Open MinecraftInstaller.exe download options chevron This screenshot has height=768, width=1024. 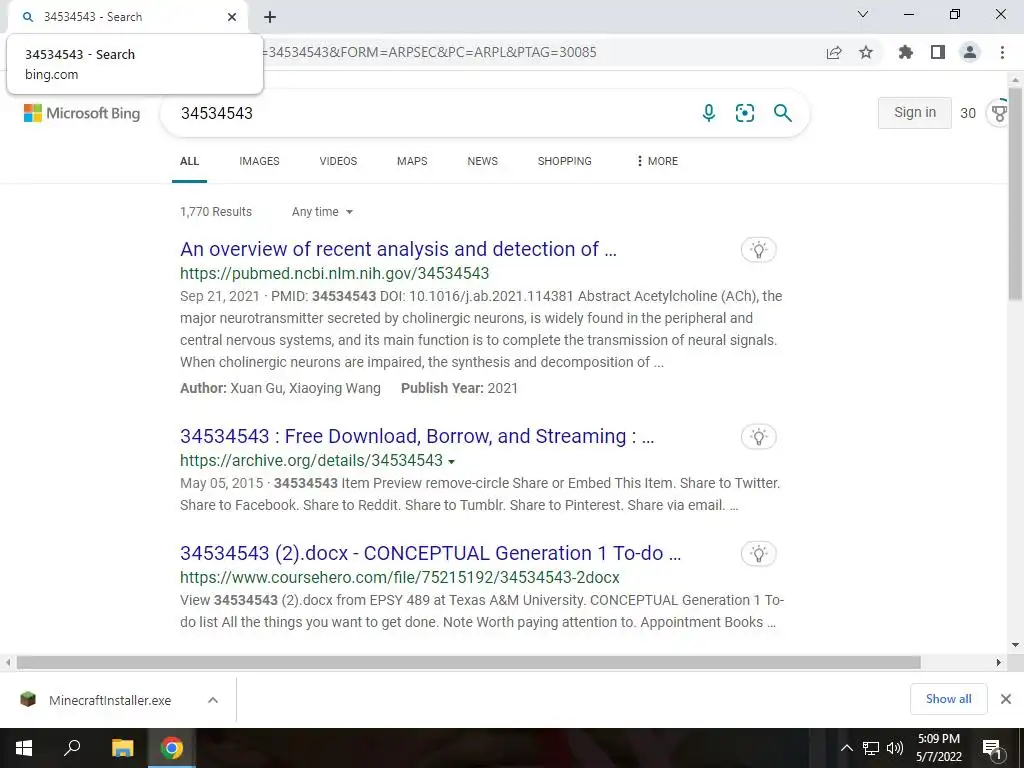(212, 700)
